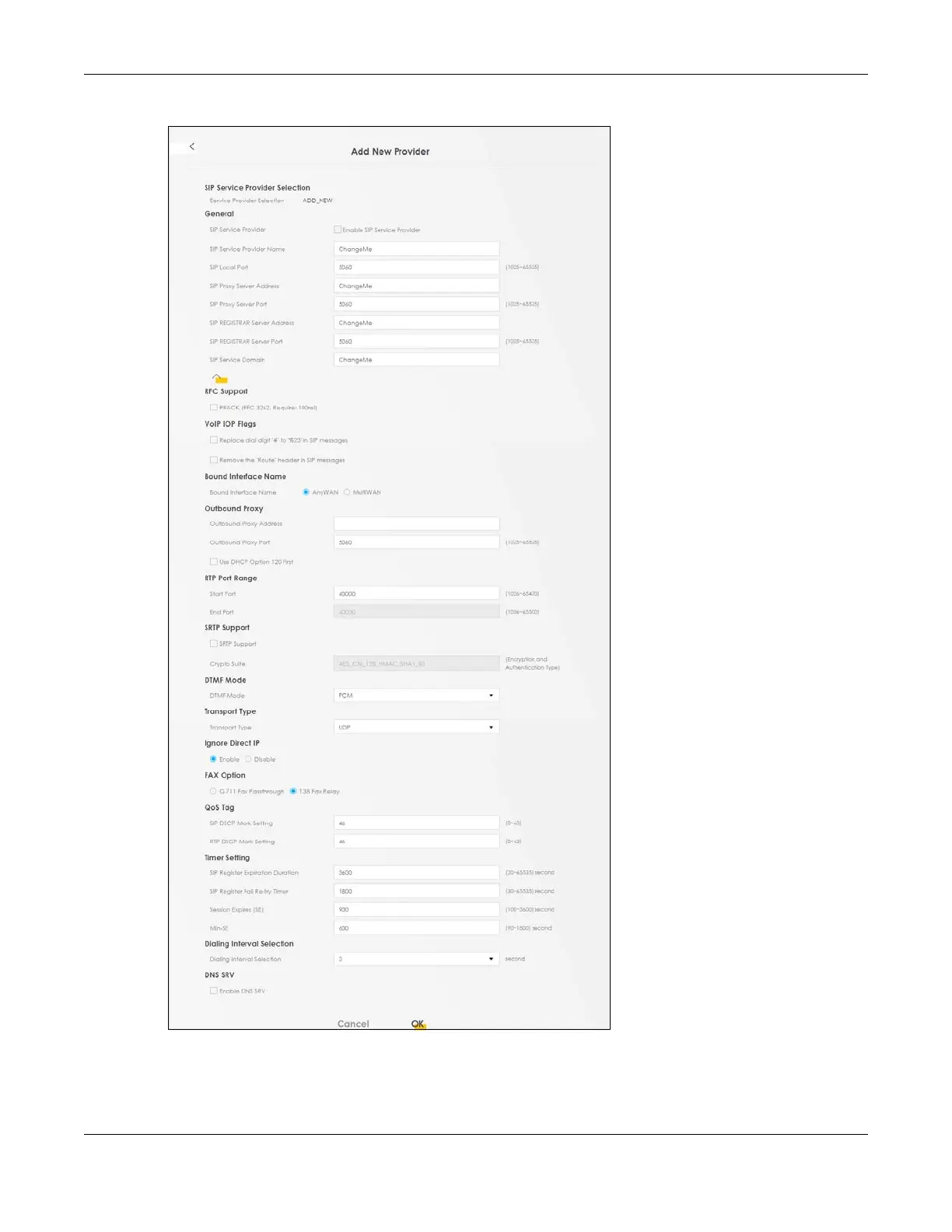
Task: Select G.711 Fax Passthrough option
Action: coord(213,791)
